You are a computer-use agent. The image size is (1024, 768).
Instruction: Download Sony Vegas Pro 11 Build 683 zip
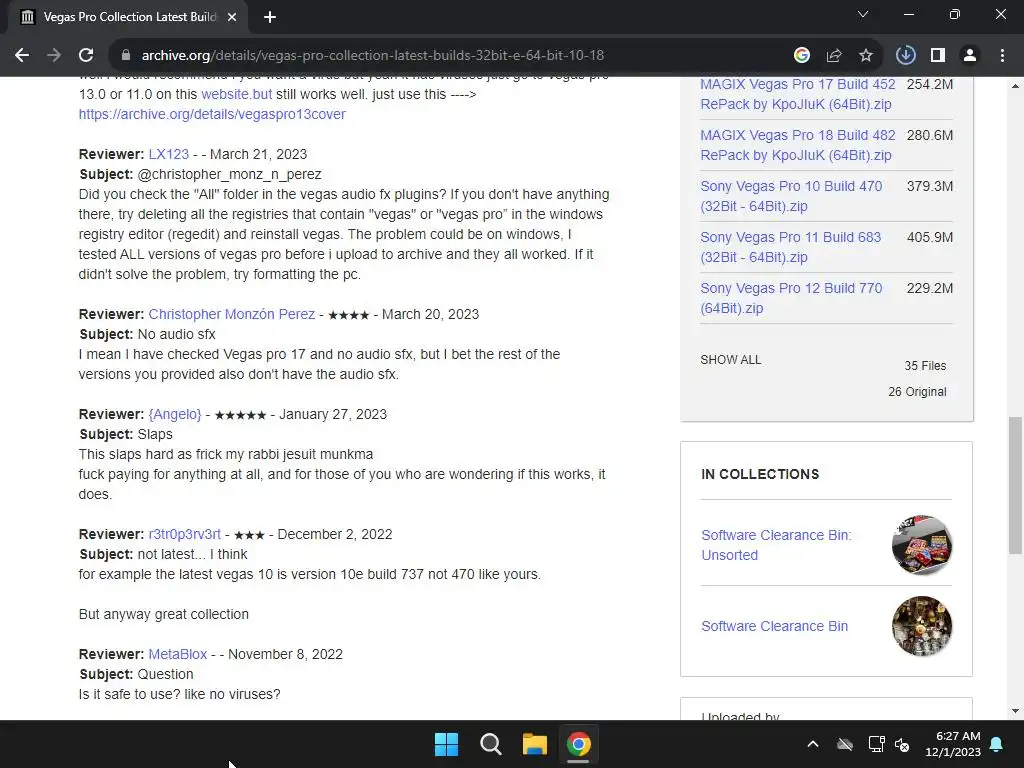click(790, 247)
